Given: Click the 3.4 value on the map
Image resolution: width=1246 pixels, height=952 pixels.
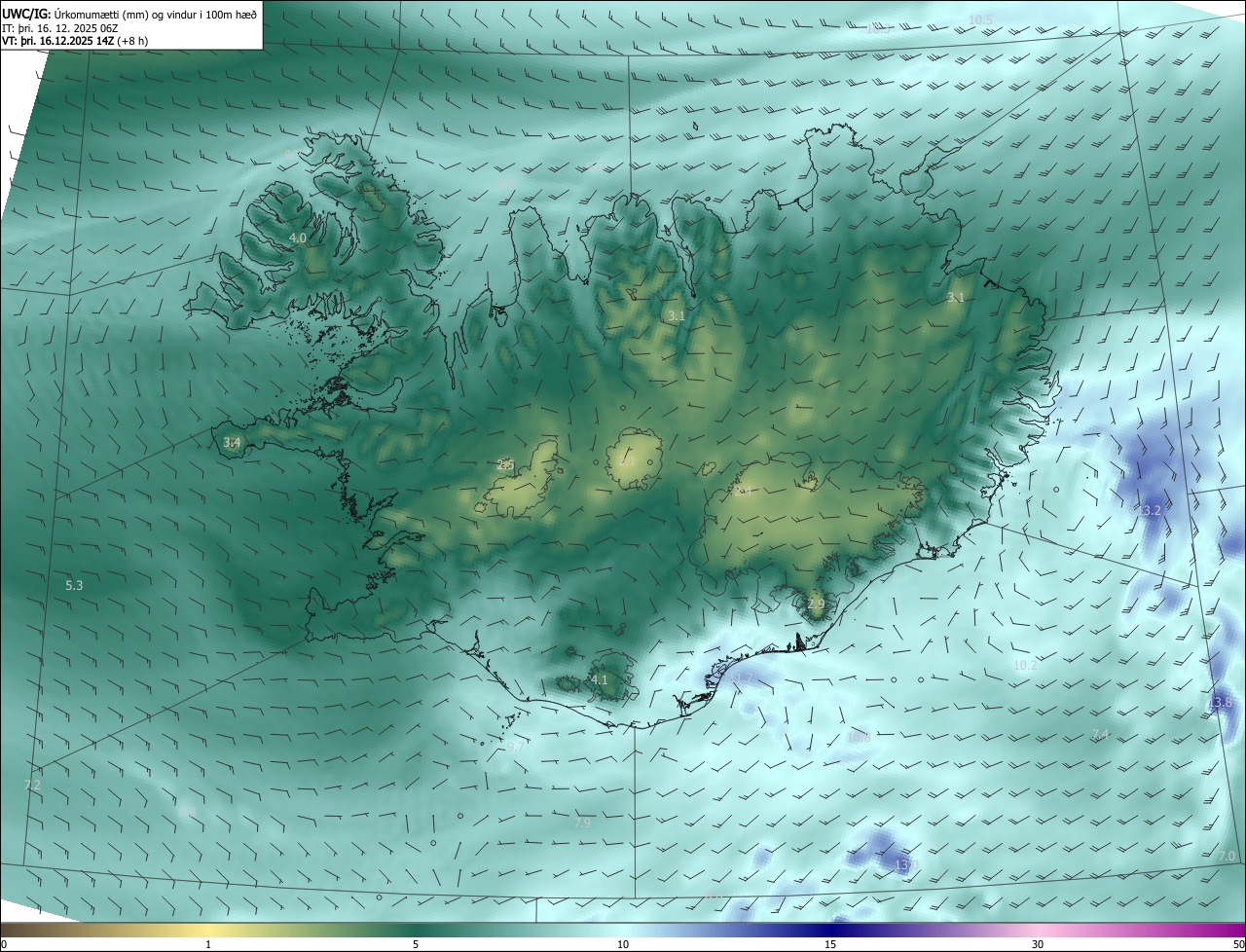Looking at the screenshot, I should click(232, 442).
